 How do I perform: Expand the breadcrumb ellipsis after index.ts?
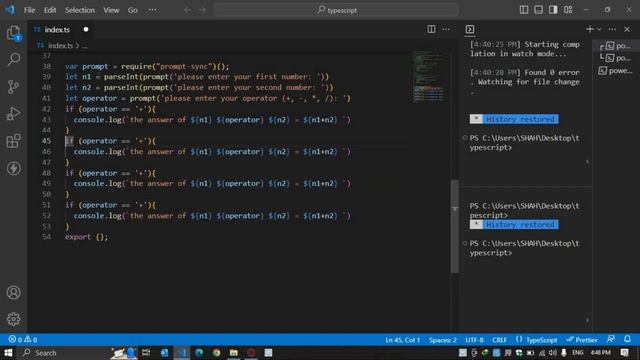pos(84,46)
